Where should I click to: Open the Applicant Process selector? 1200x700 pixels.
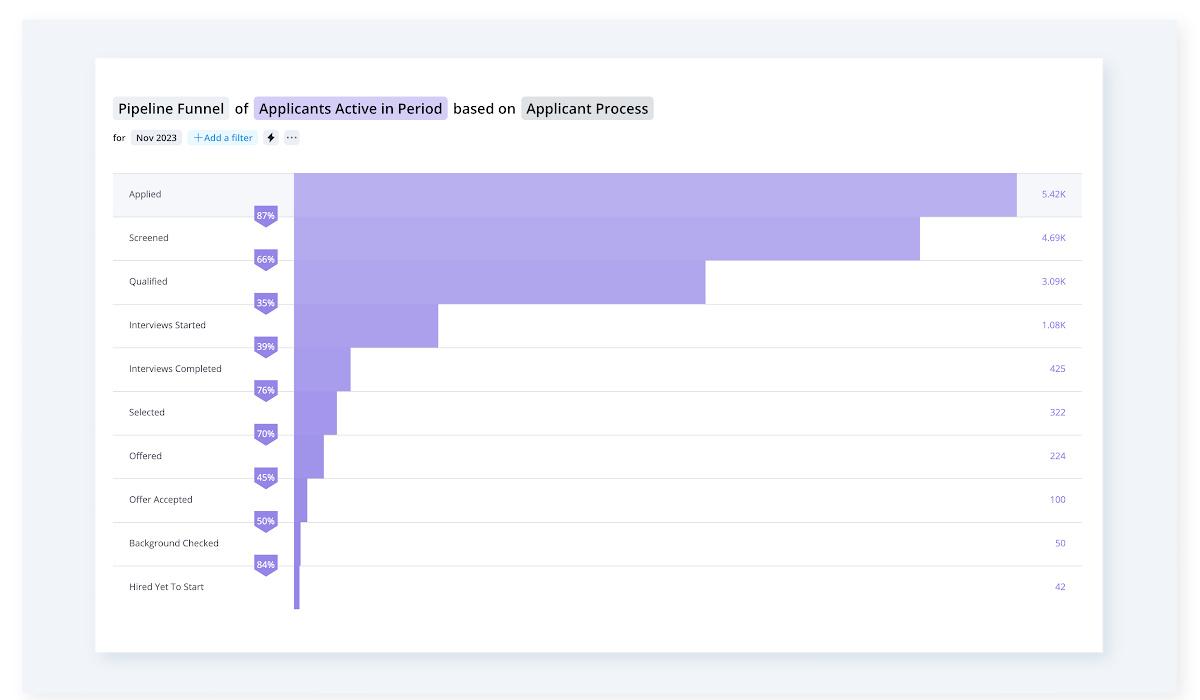pyautogui.click(x=587, y=109)
